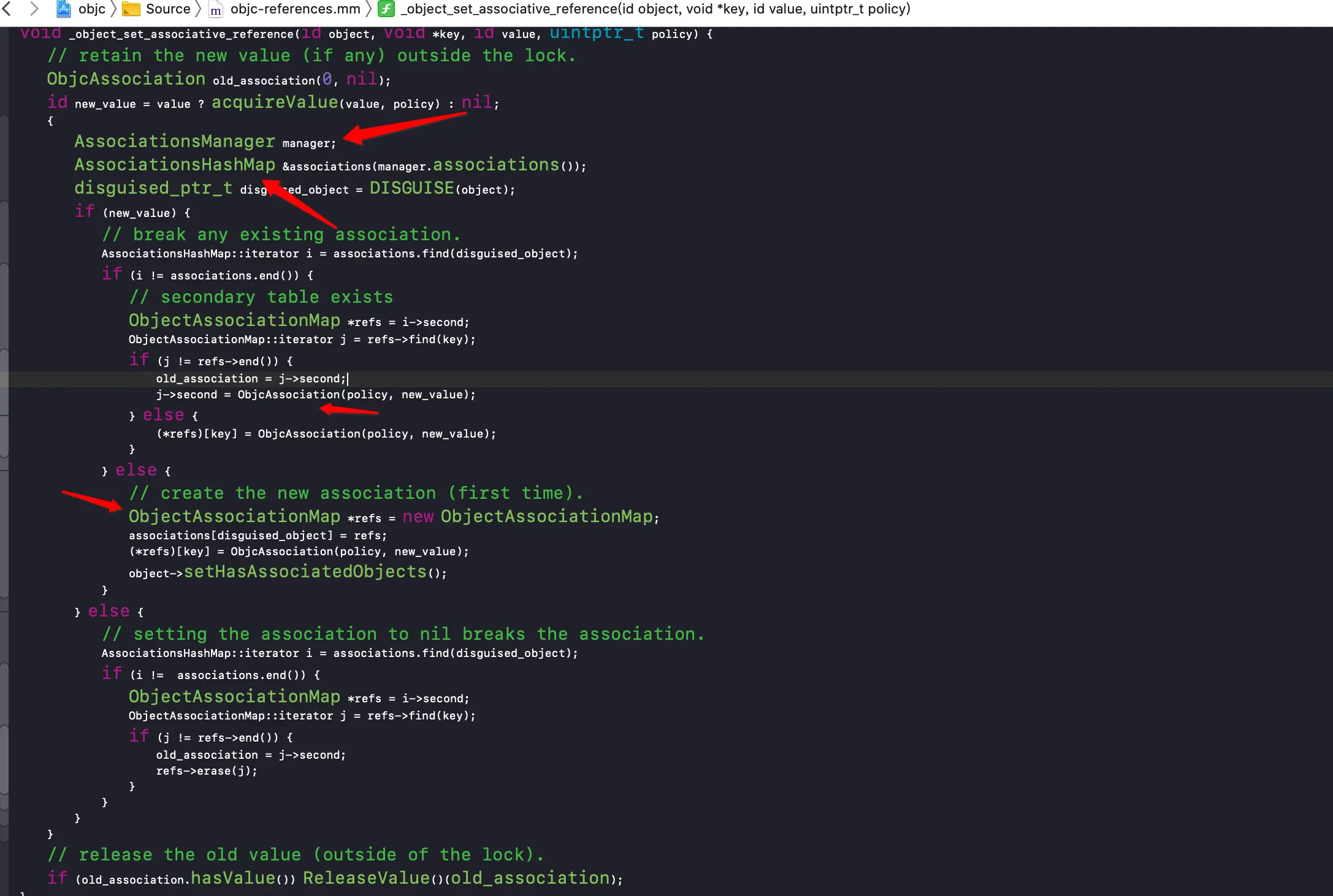This screenshot has width=1333, height=896.
Task: Click the ReleaseValue call on last line
Action: click(x=366, y=878)
